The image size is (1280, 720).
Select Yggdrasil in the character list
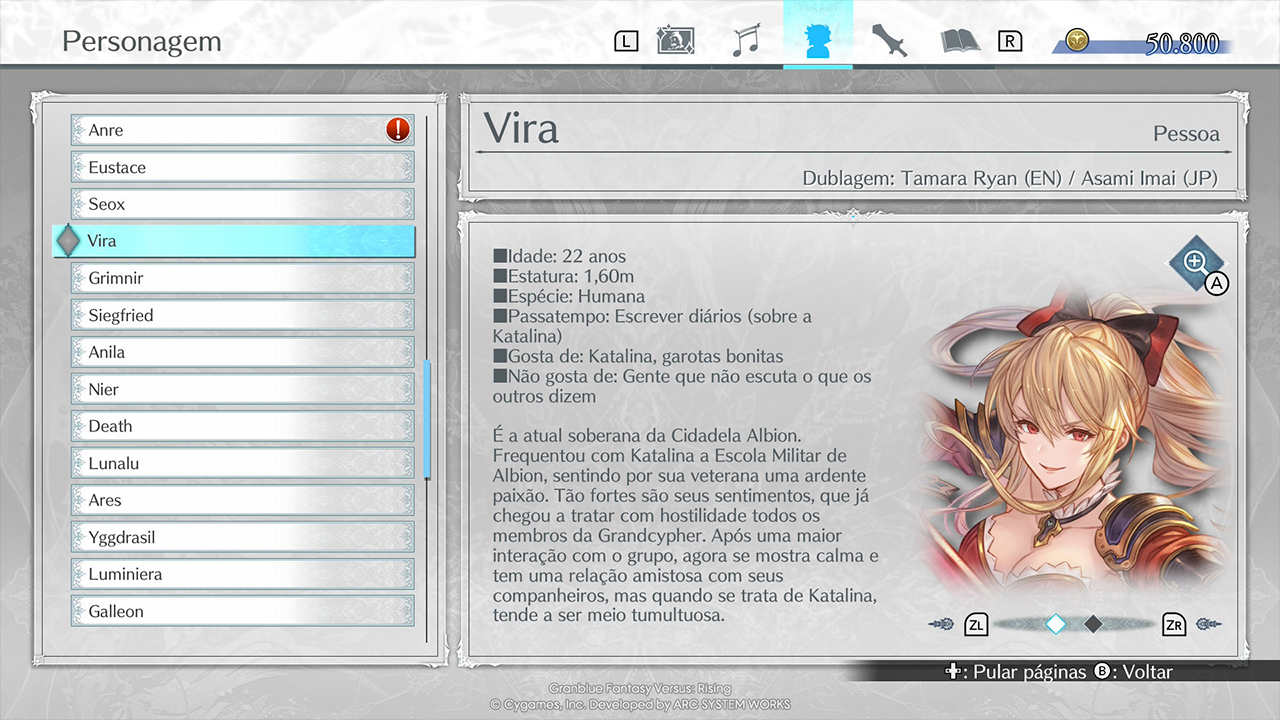tap(242, 537)
